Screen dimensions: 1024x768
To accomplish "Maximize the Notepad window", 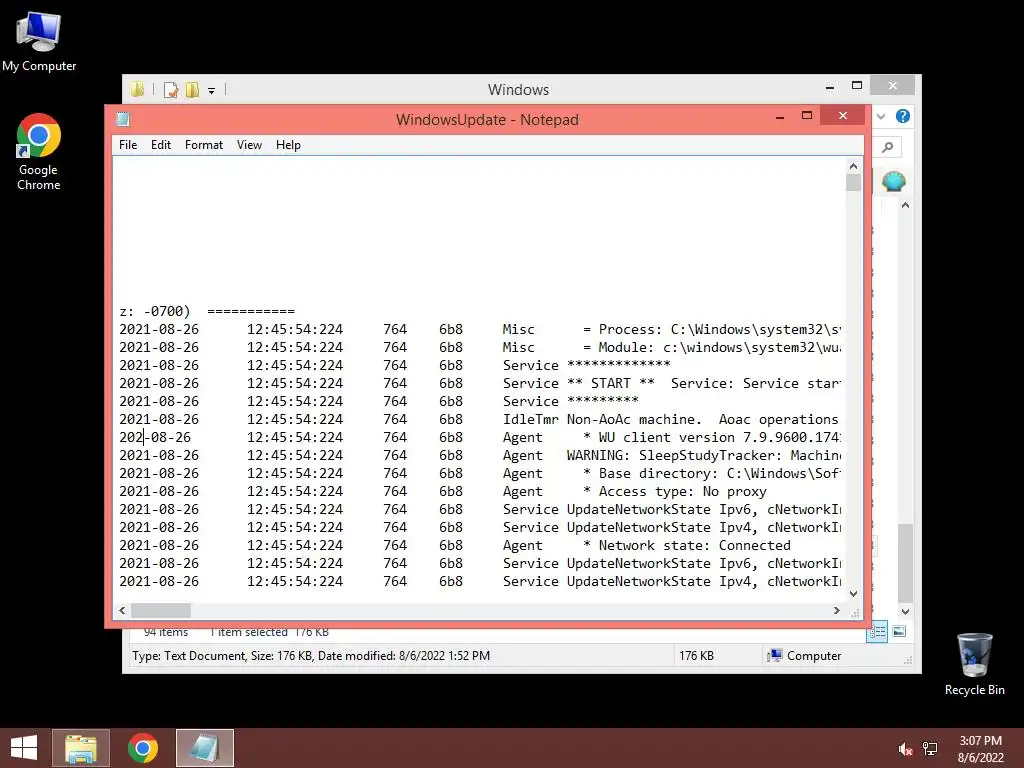I will pyautogui.click(x=807, y=116).
